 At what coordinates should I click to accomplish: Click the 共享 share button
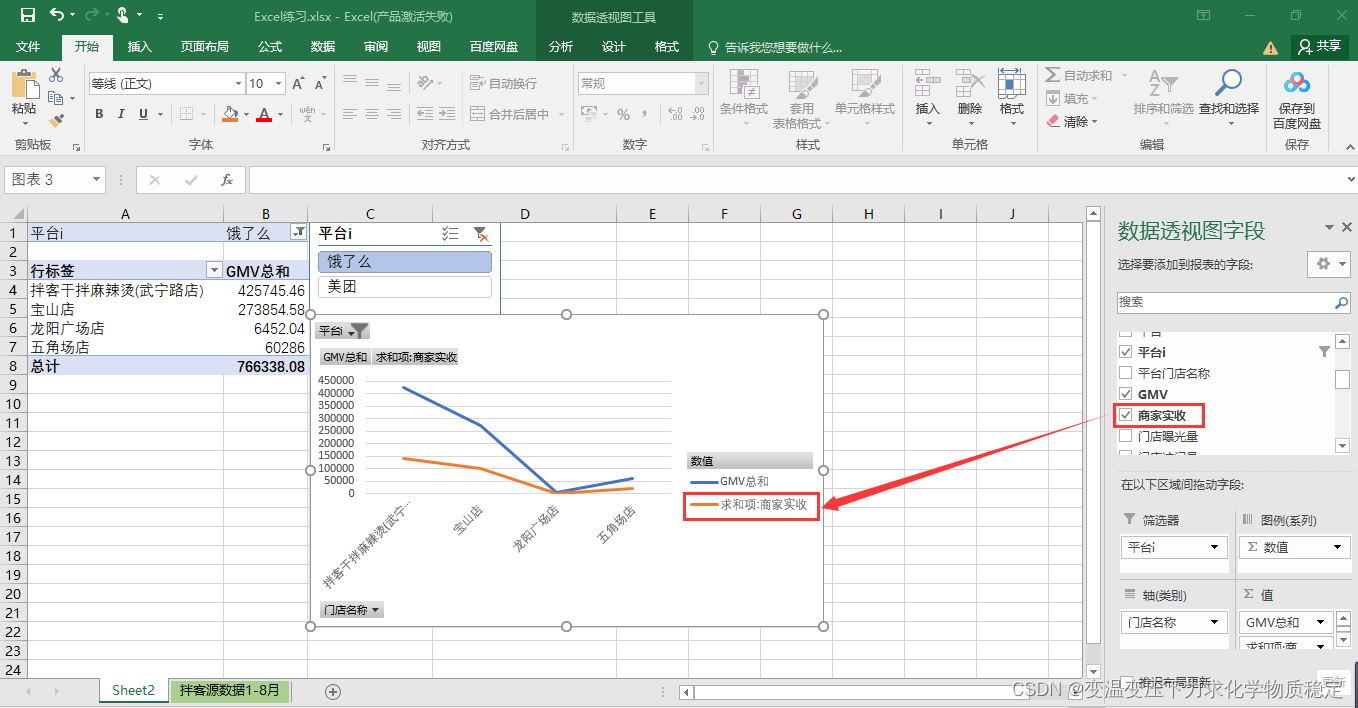click(x=1319, y=46)
